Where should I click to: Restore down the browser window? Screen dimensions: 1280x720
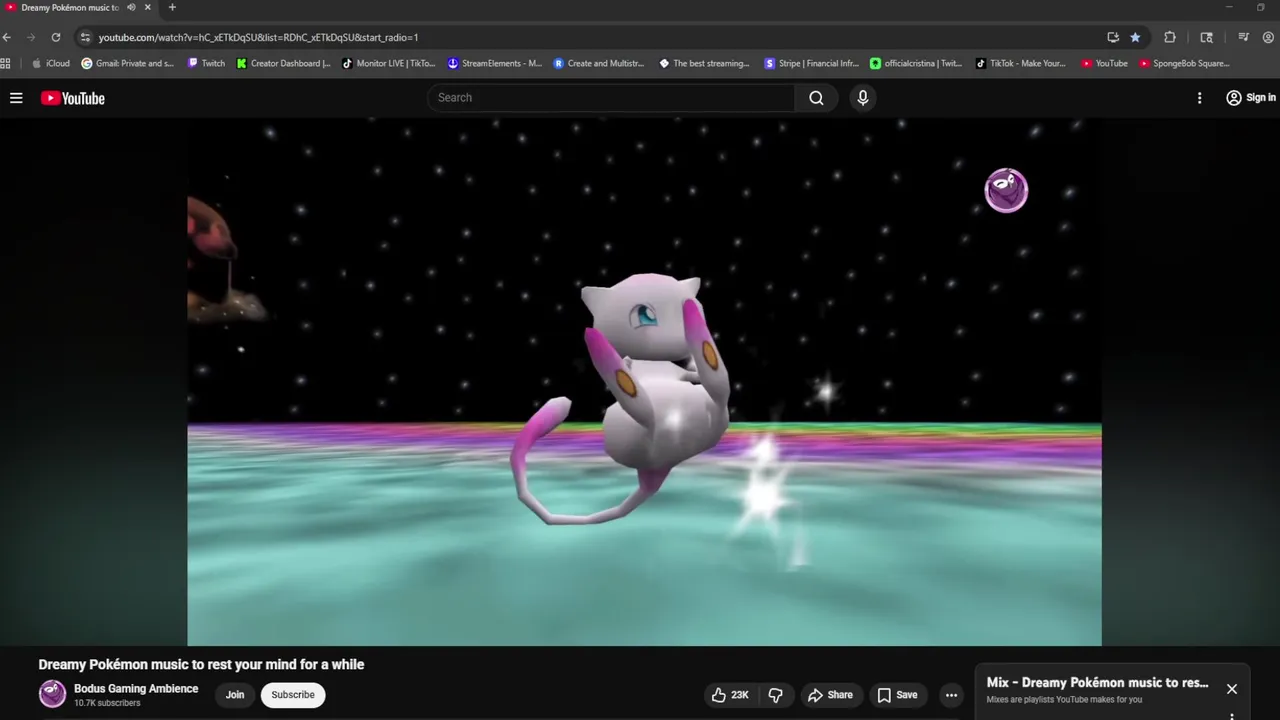click(1260, 7)
